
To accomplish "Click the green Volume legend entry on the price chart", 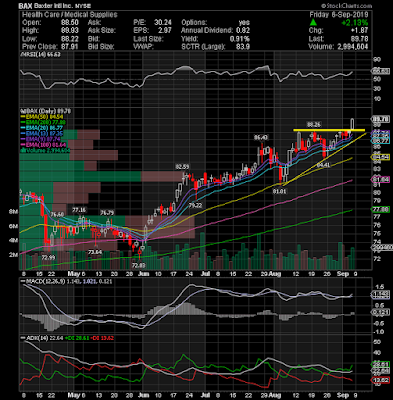I will tap(46, 151).
